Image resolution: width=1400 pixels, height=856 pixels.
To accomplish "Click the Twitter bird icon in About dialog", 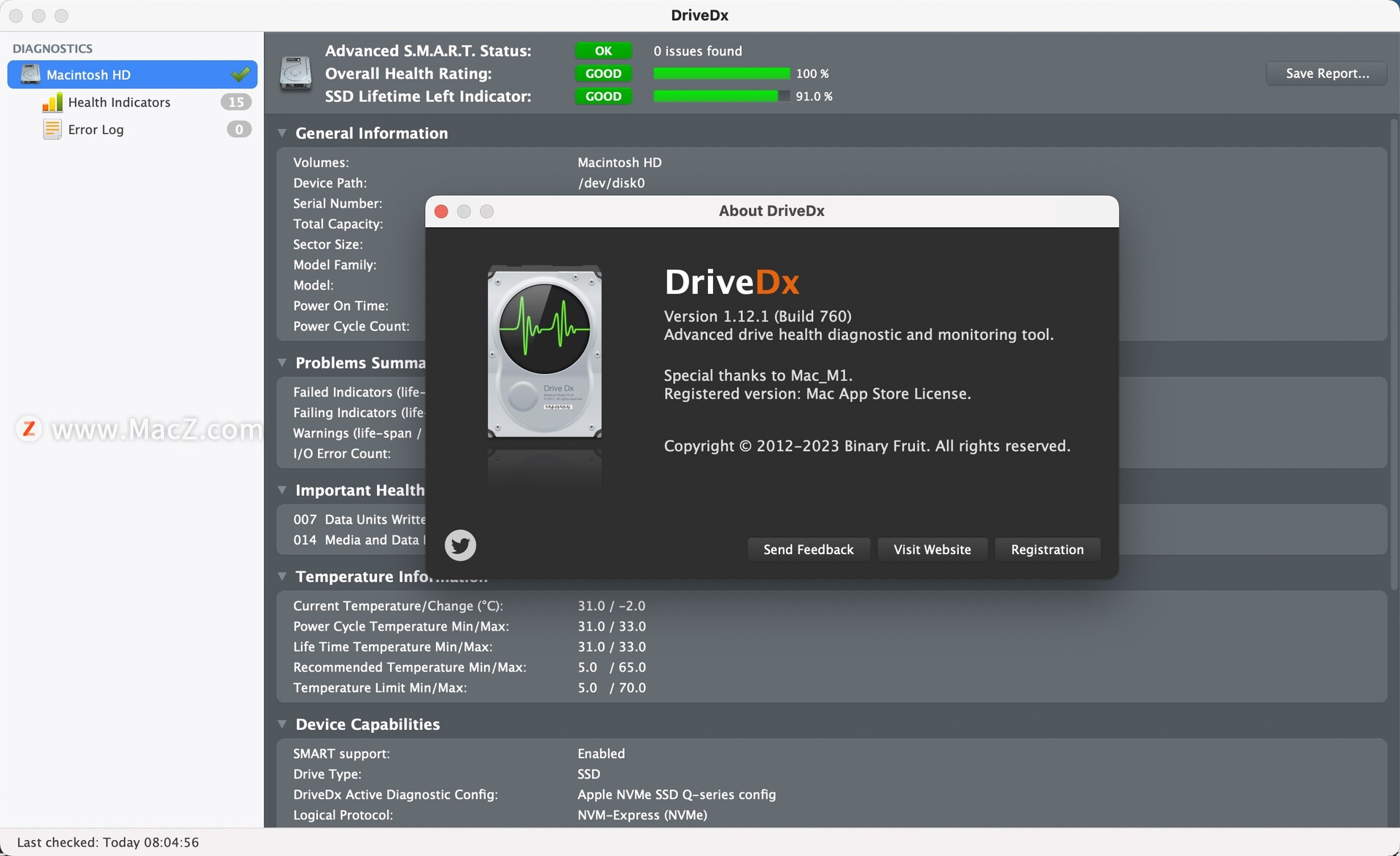I will click(460, 545).
